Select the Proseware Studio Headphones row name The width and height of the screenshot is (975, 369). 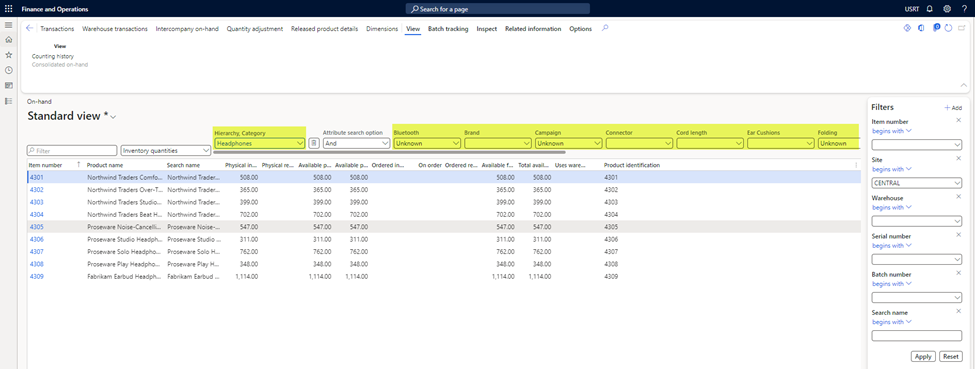(124, 240)
